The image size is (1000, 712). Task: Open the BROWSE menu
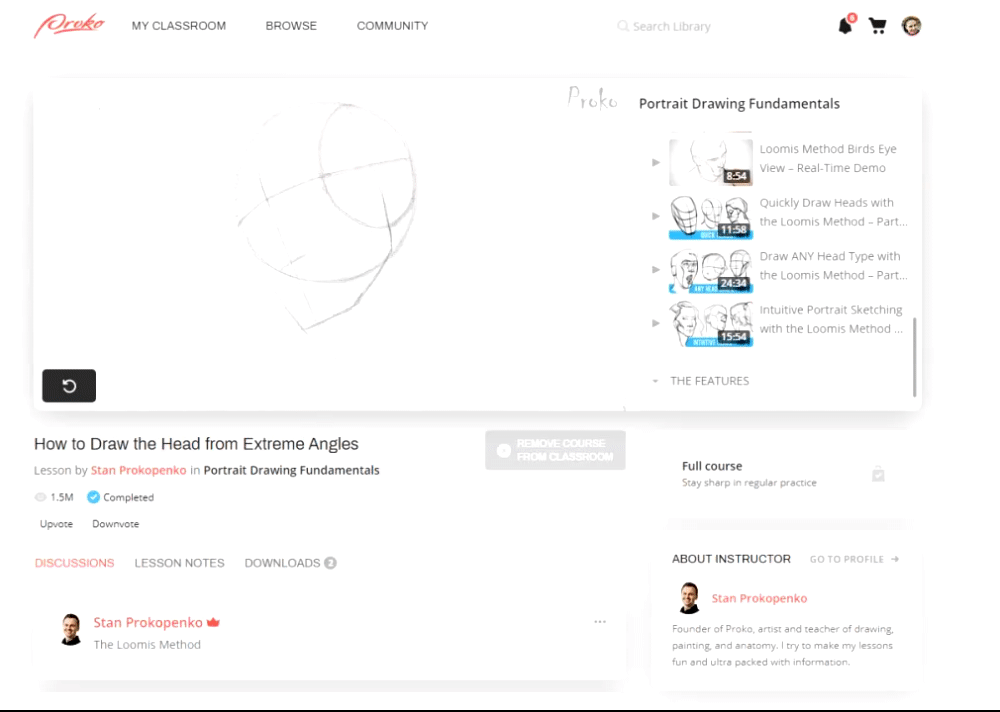tap(291, 26)
